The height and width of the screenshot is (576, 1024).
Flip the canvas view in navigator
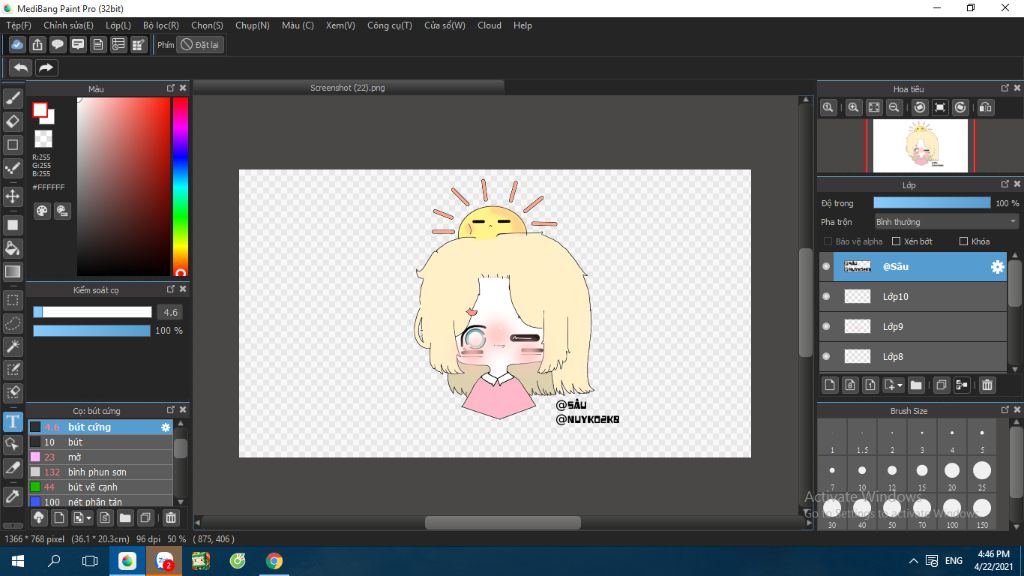[985, 108]
